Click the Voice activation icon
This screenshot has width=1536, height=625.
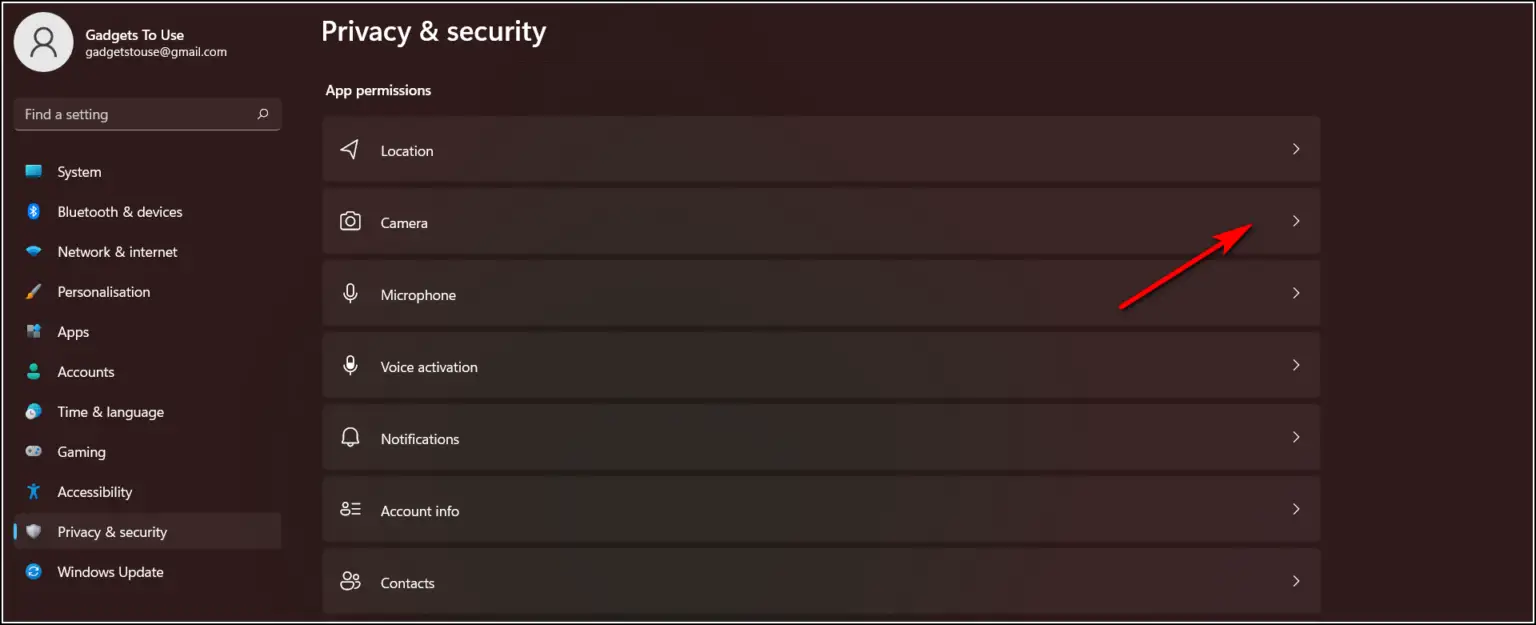[350, 366]
